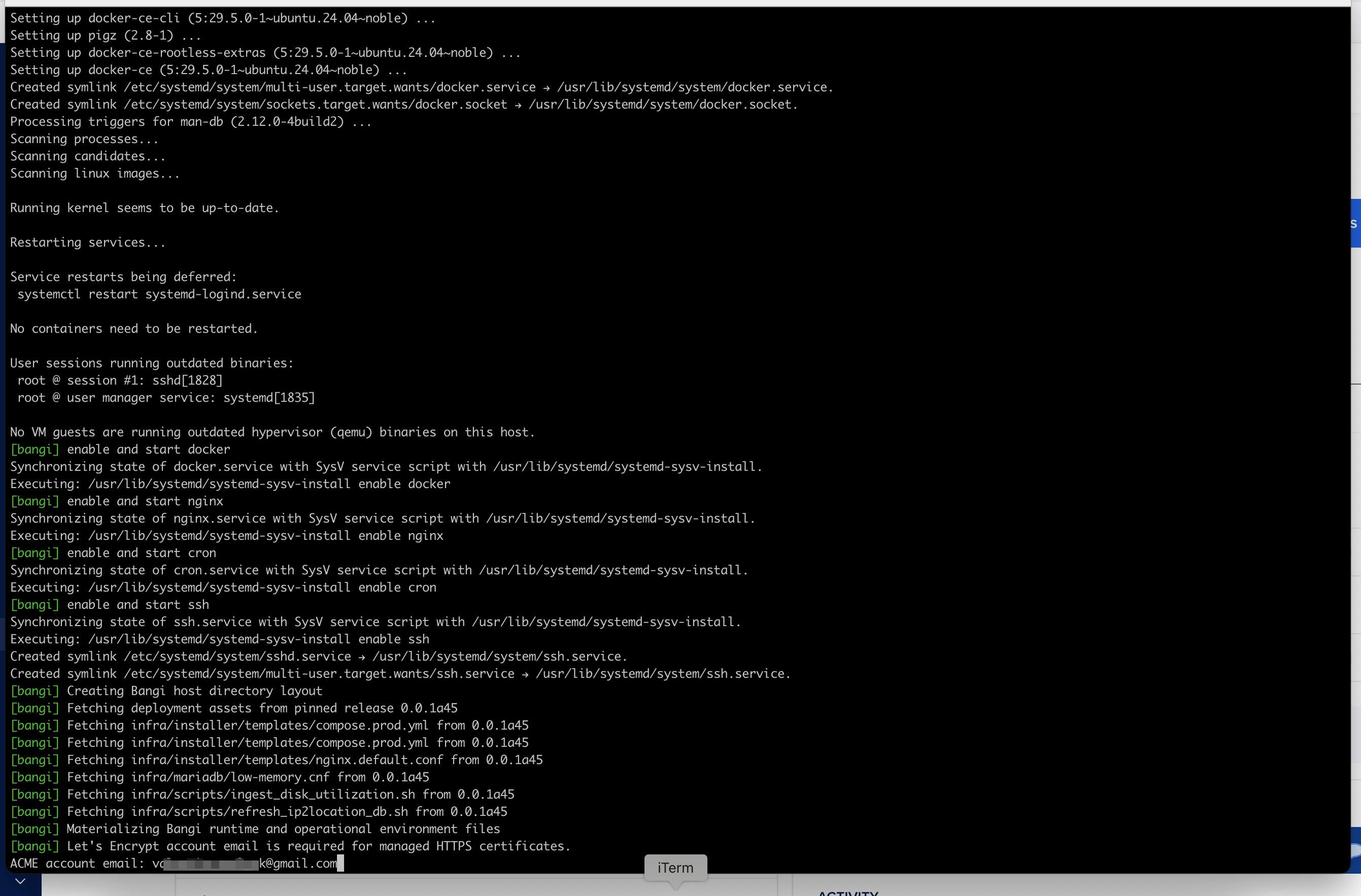Click 'Creating Bangi host directory layout' line

coord(166,692)
